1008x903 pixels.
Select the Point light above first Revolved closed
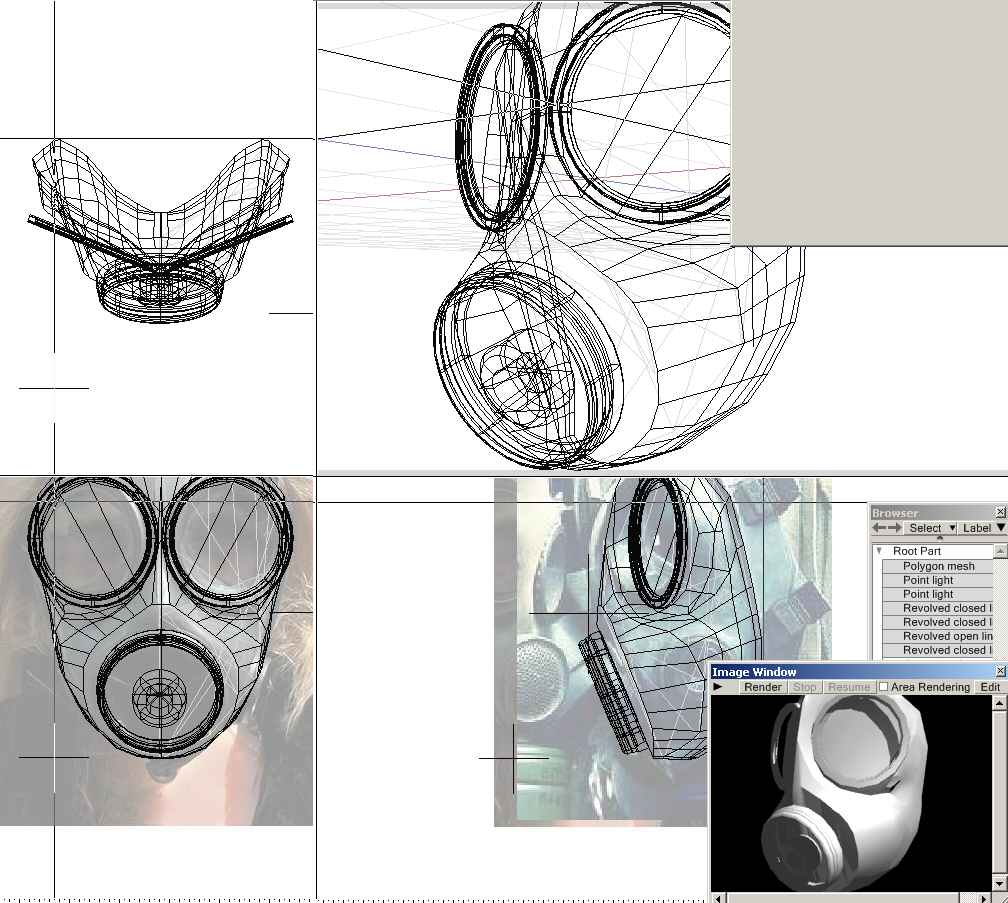(938, 594)
